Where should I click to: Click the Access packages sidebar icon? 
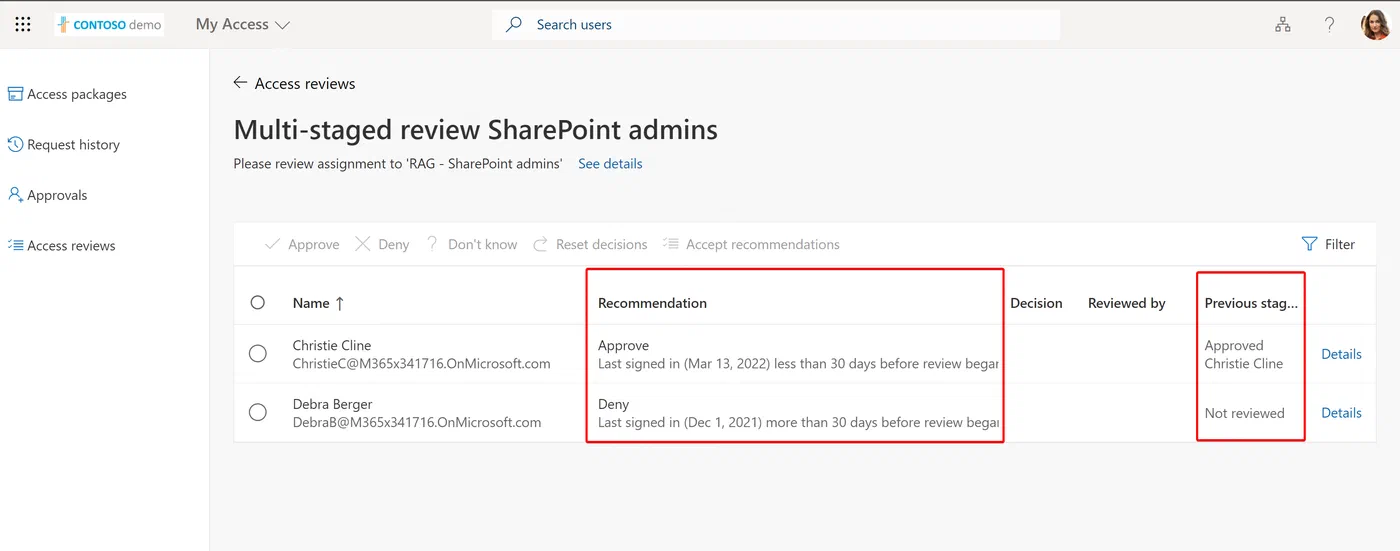click(15, 94)
